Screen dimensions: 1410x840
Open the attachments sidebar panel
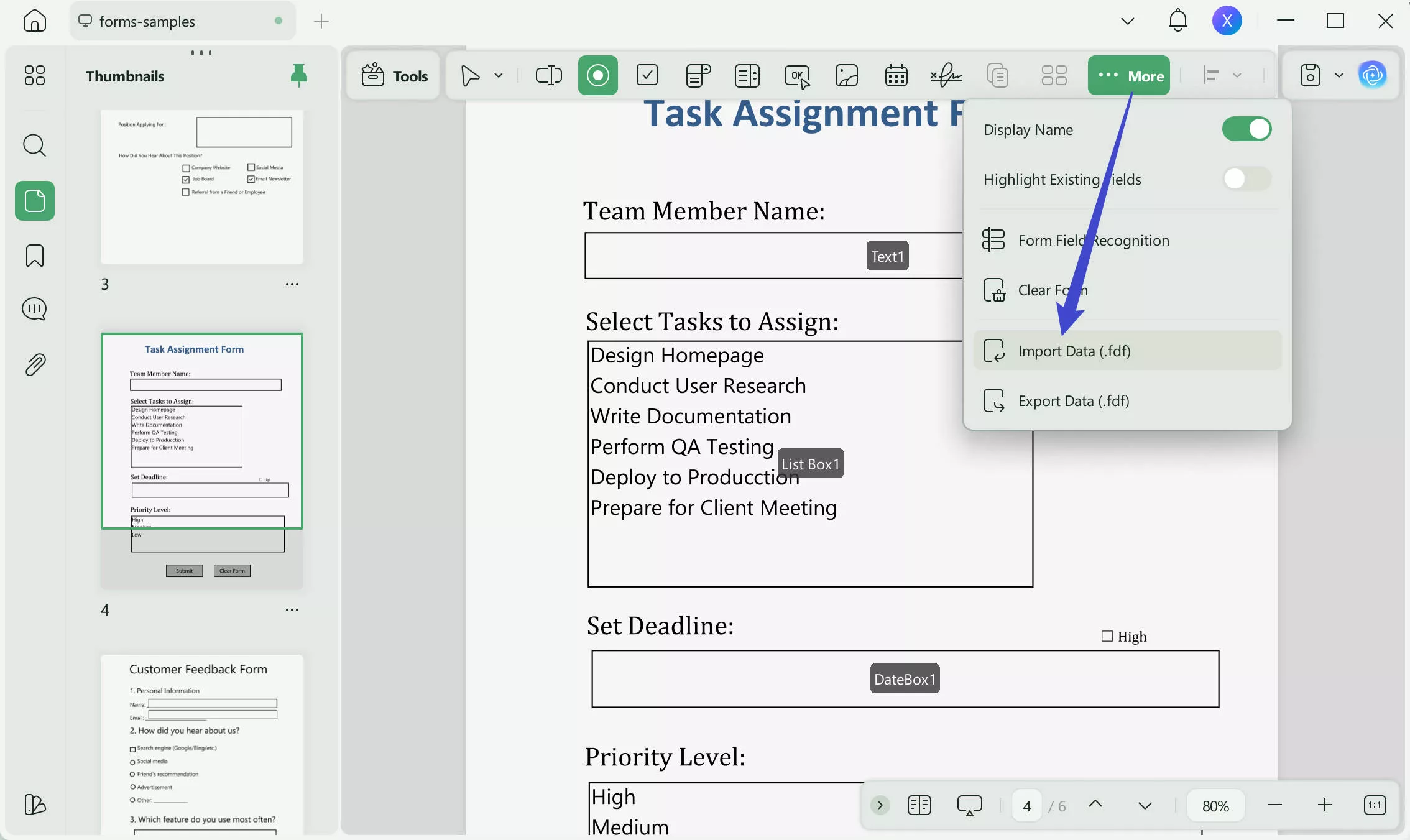[x=35, y=365]
